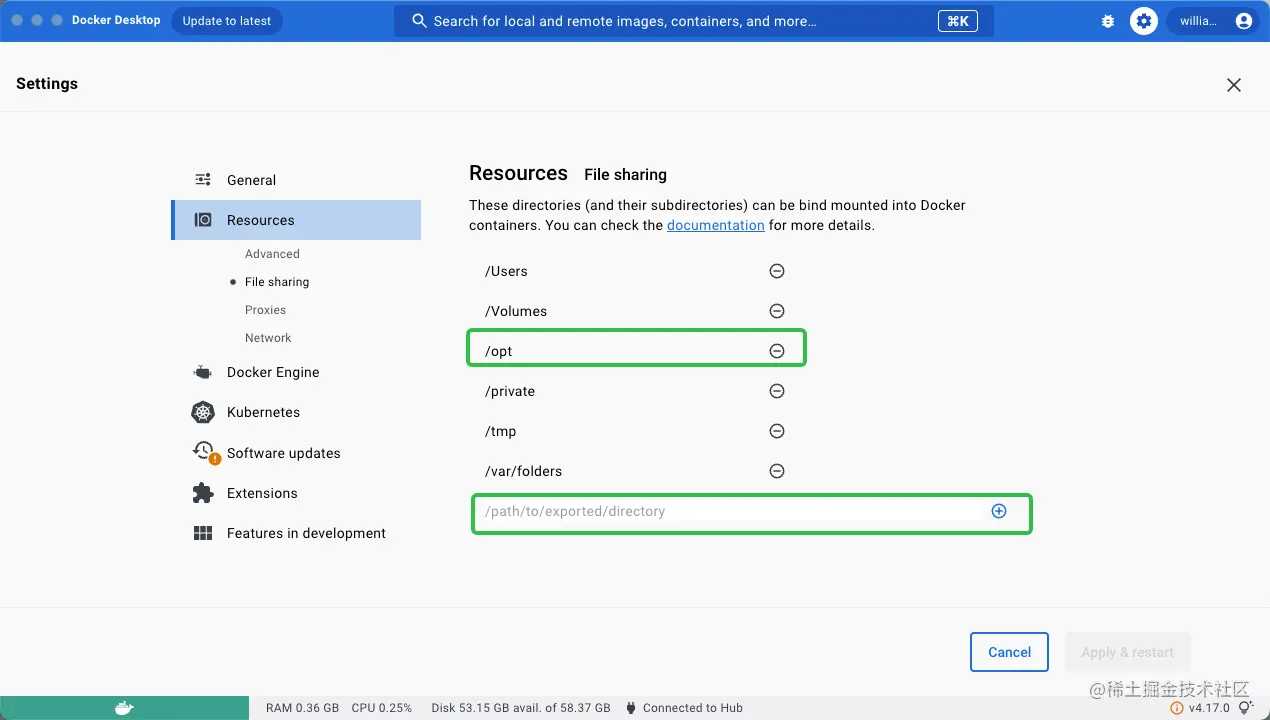Open Software updates section

(283, 453)
